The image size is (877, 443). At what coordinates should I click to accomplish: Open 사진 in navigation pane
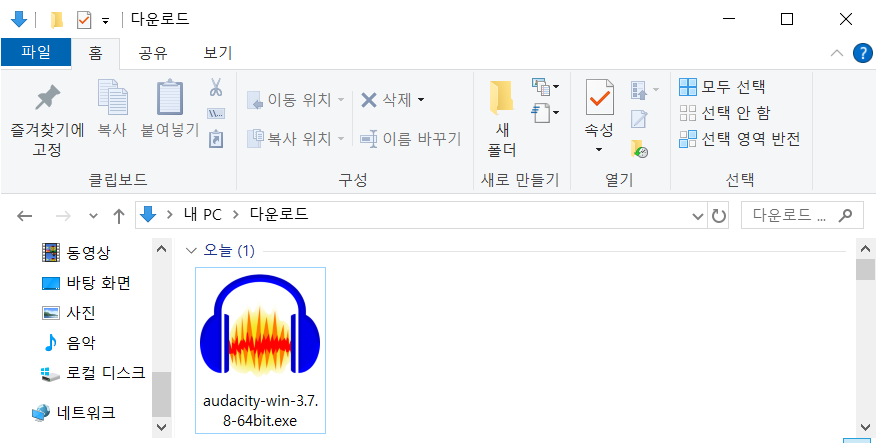tap(68, 313)
